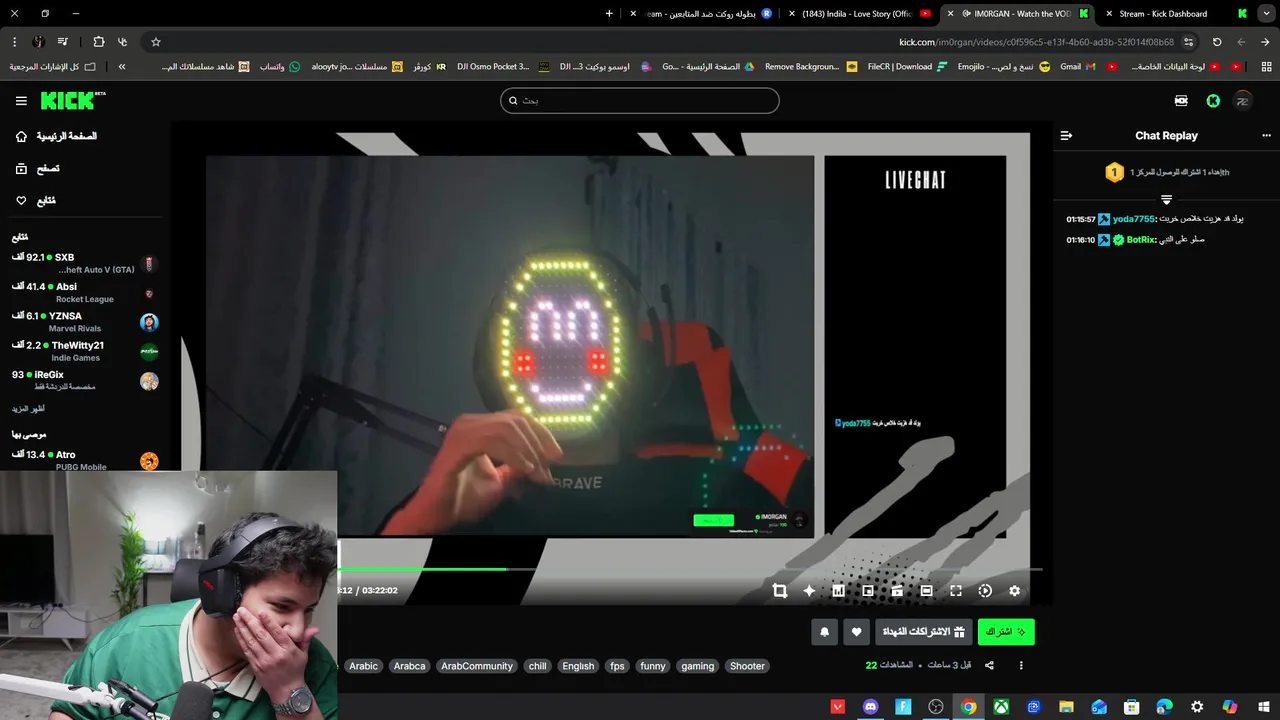Share the video via share icon
The width and height of the screenshot is (1280, 720).
(989, 666)
